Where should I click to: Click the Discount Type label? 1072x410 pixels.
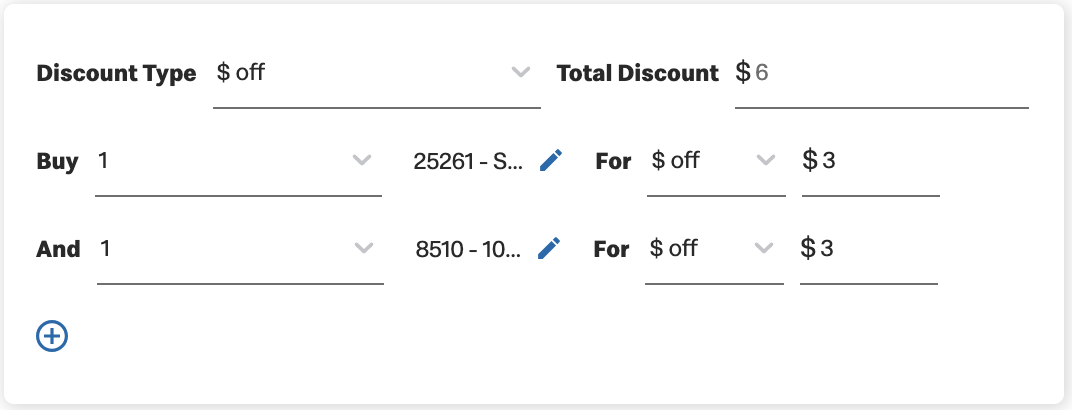(116, 73)
